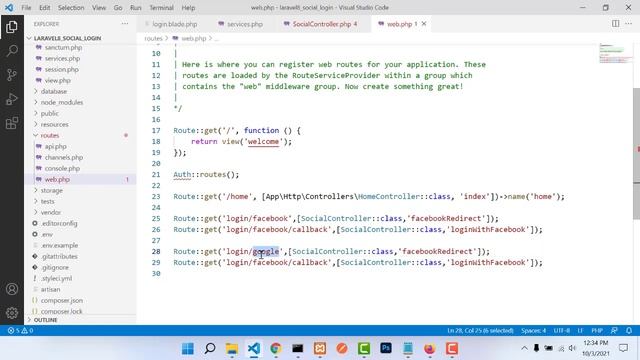Expand the tests folder

(47, 202)
